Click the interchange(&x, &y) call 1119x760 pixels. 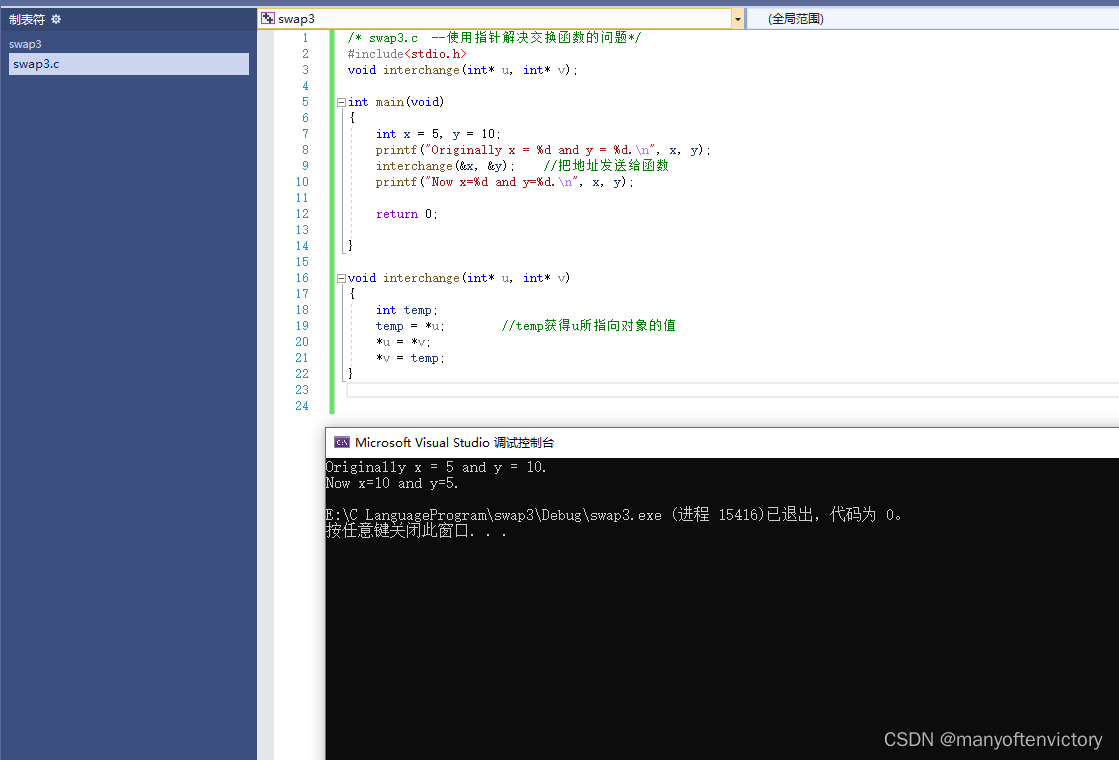click(445, 166)
